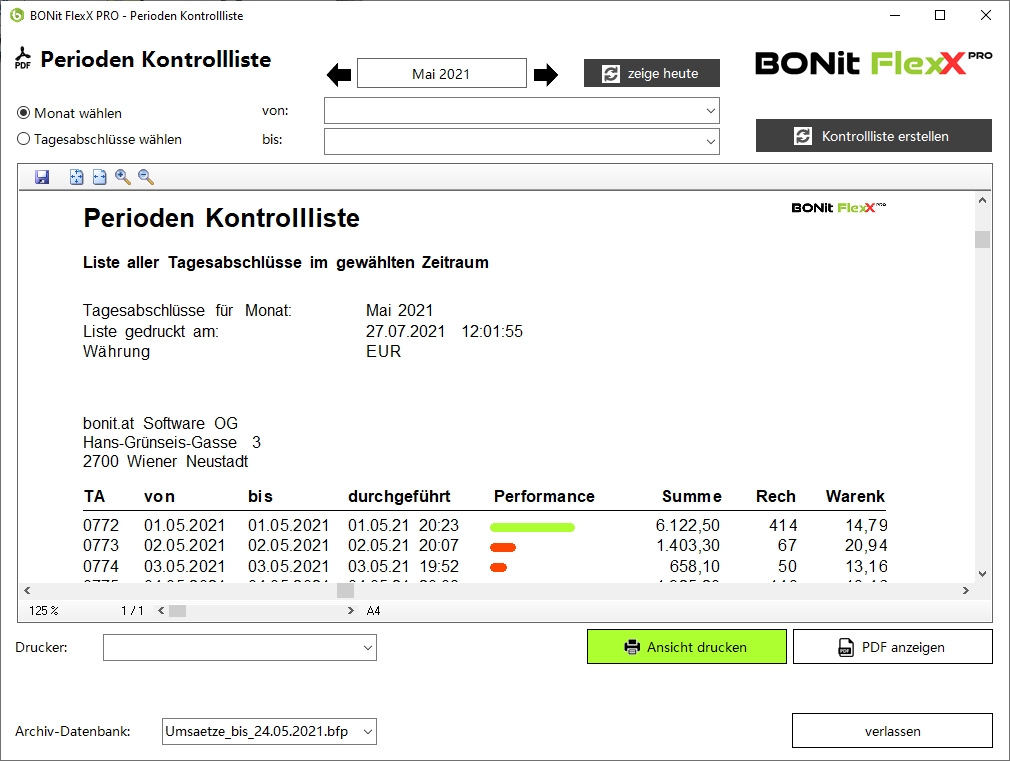Click the 'durchgeführt' column header
Viewport: 1010px width, 761px height.
point(399,497)
